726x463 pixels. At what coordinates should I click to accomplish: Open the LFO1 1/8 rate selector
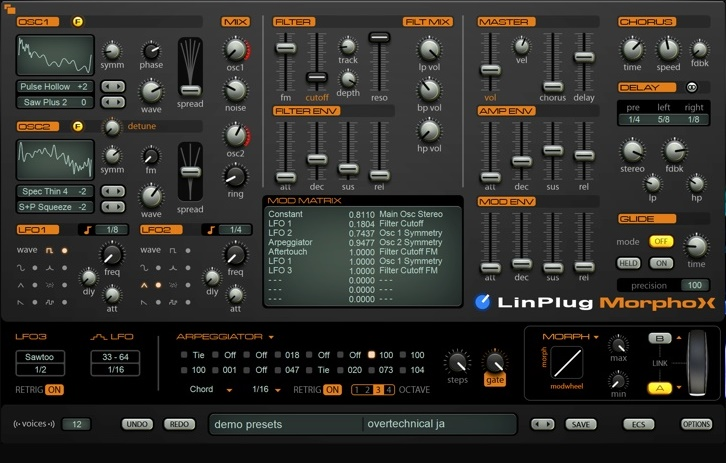coord(112,230)
